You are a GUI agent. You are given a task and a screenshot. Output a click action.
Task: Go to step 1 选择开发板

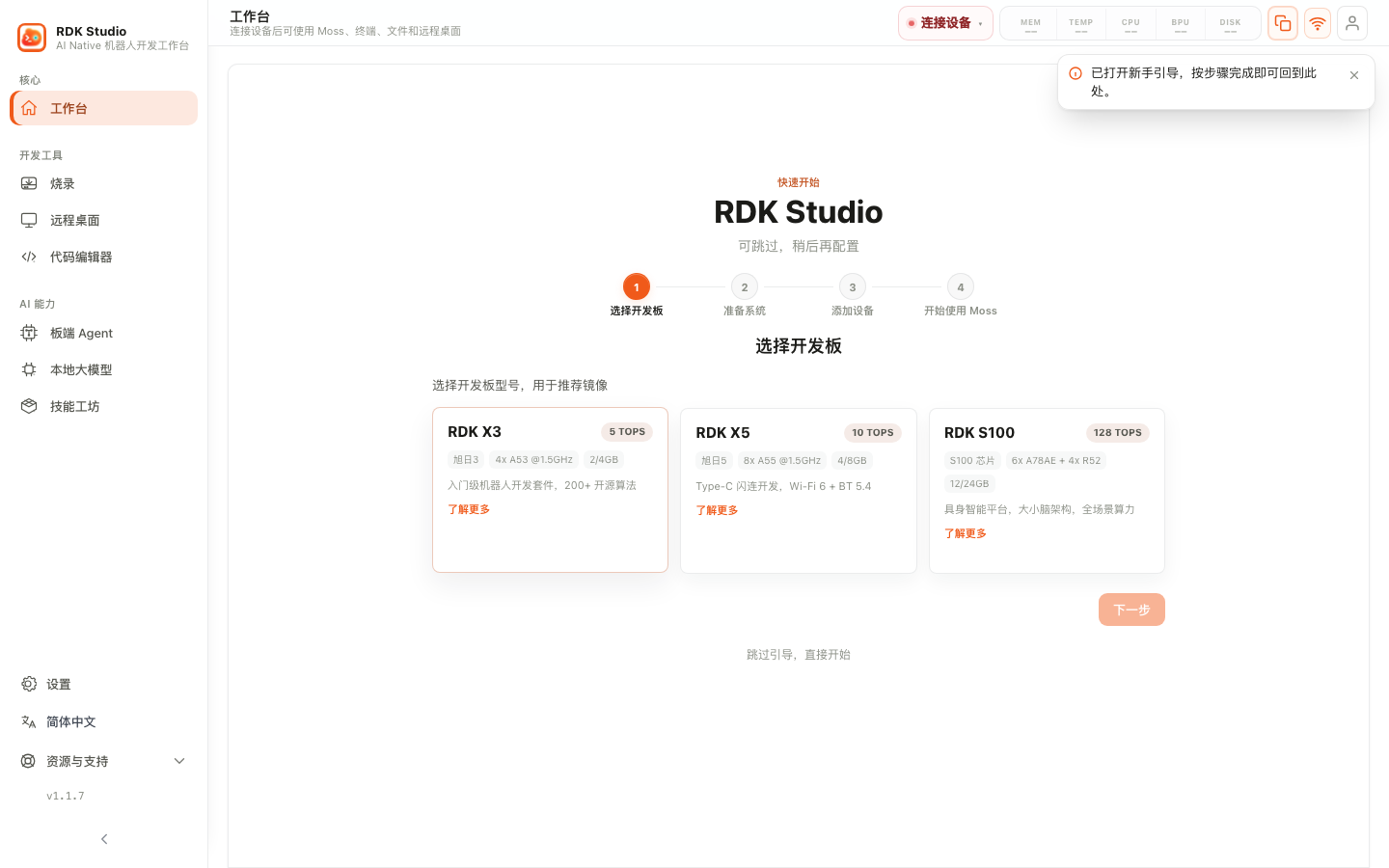637,295
